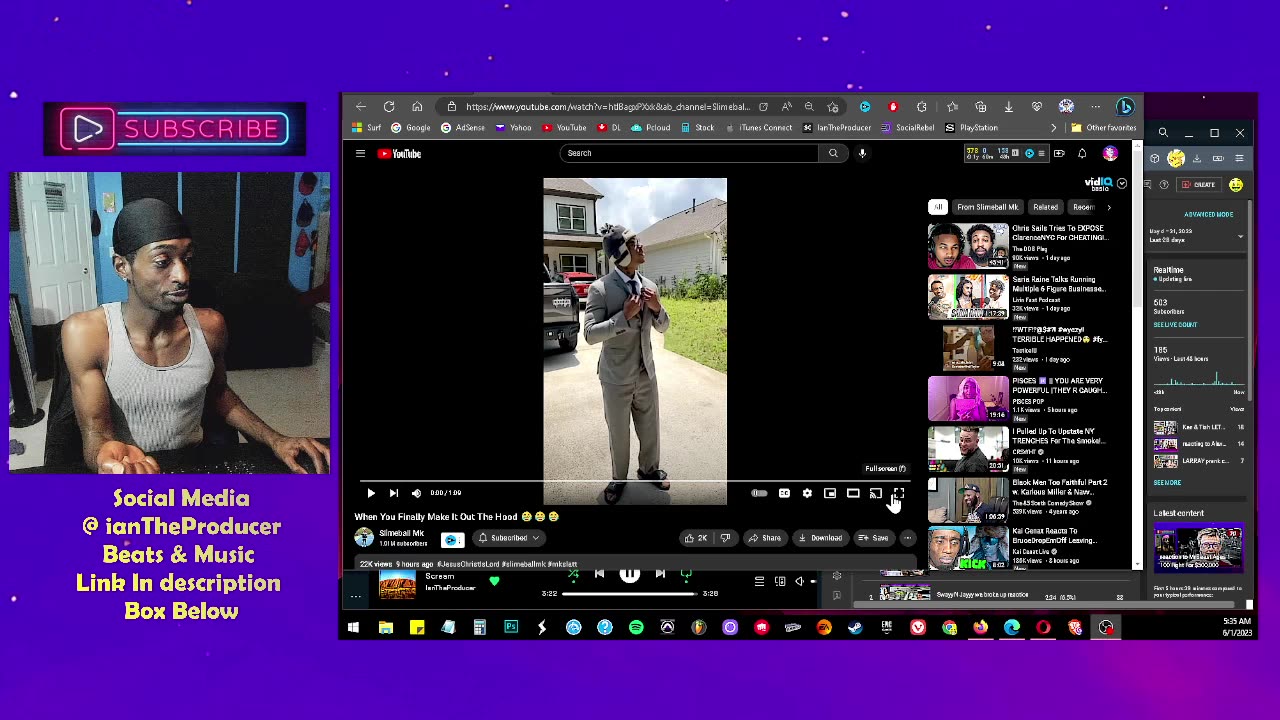Open Photoshop from the taskbar
1280x720 pixels.
click(511, 628)
